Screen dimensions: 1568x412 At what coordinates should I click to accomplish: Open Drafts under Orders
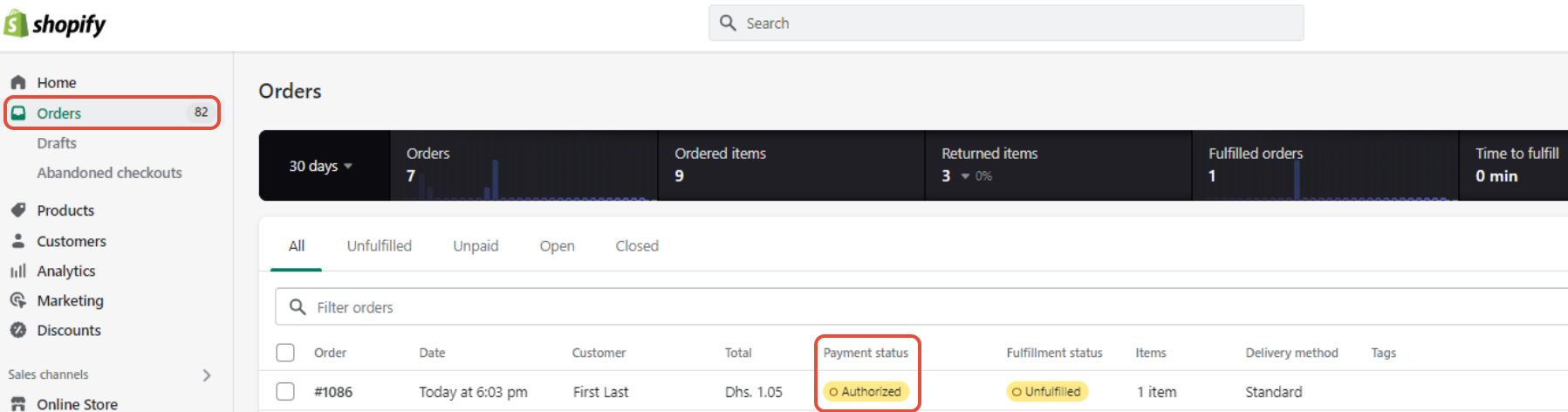pos(57,143)
